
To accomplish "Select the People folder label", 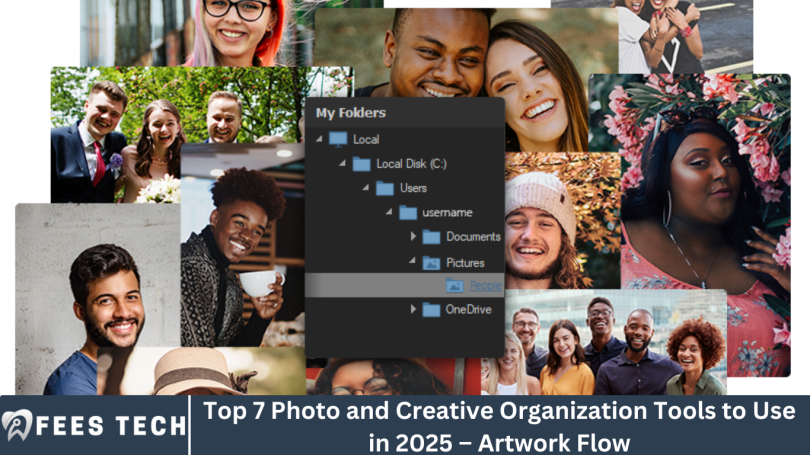I will [486, 286].
